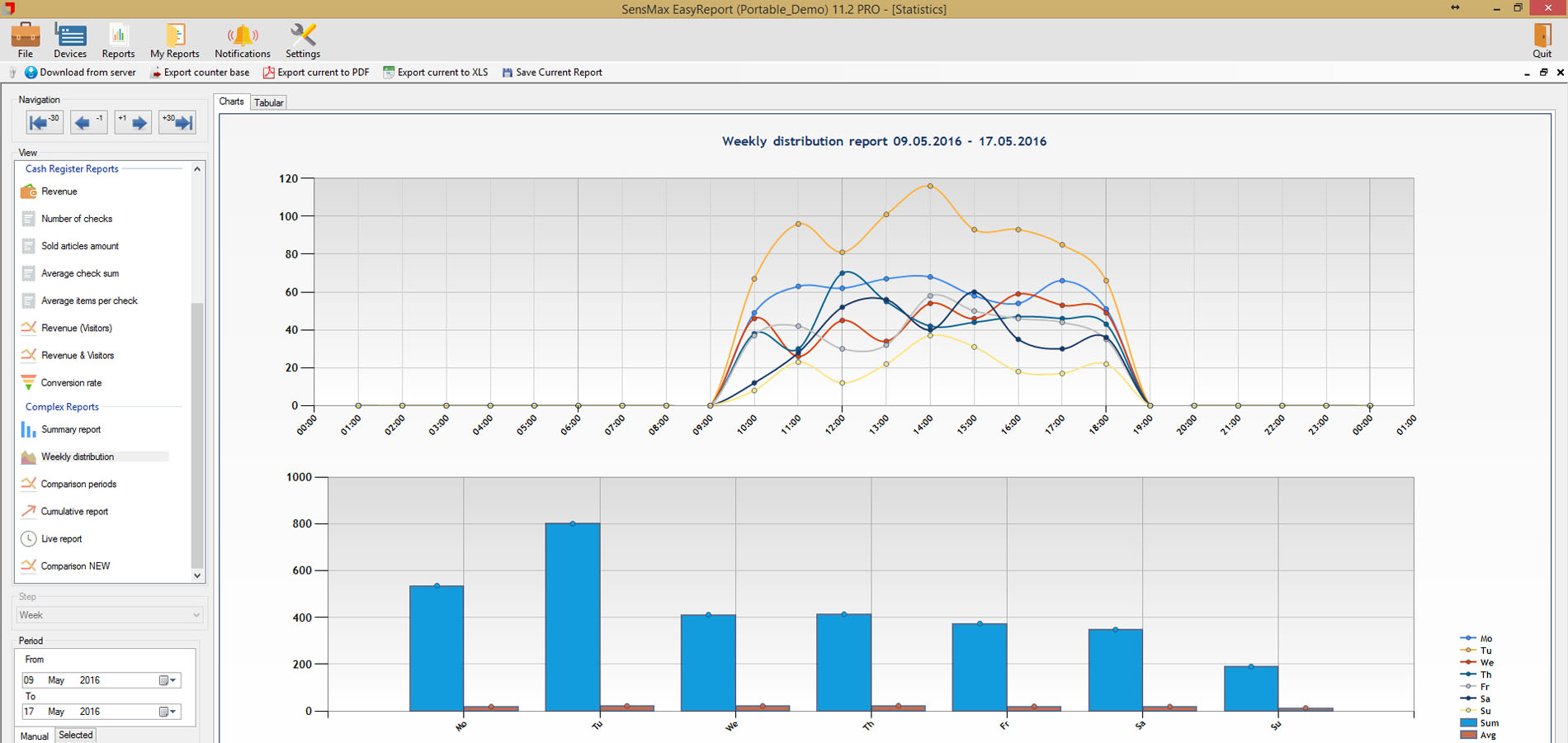This screenshot has height=743, width=1568.
Task: Open the From date calendar dropdown
Action: coord(168,680)
